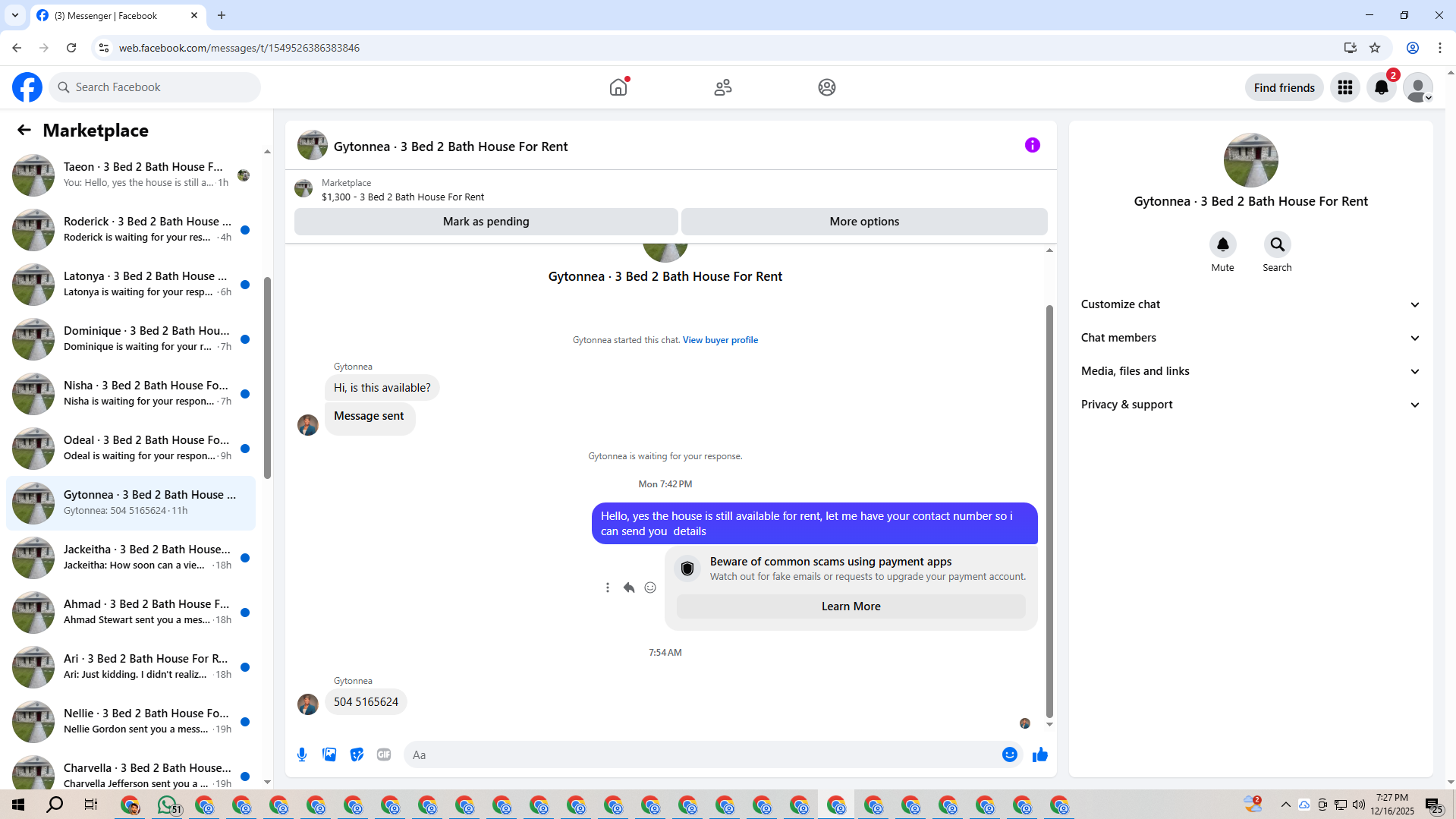Open the Ahmad conversation
This screenshot has width=1456, height=819.
[131, 613]
